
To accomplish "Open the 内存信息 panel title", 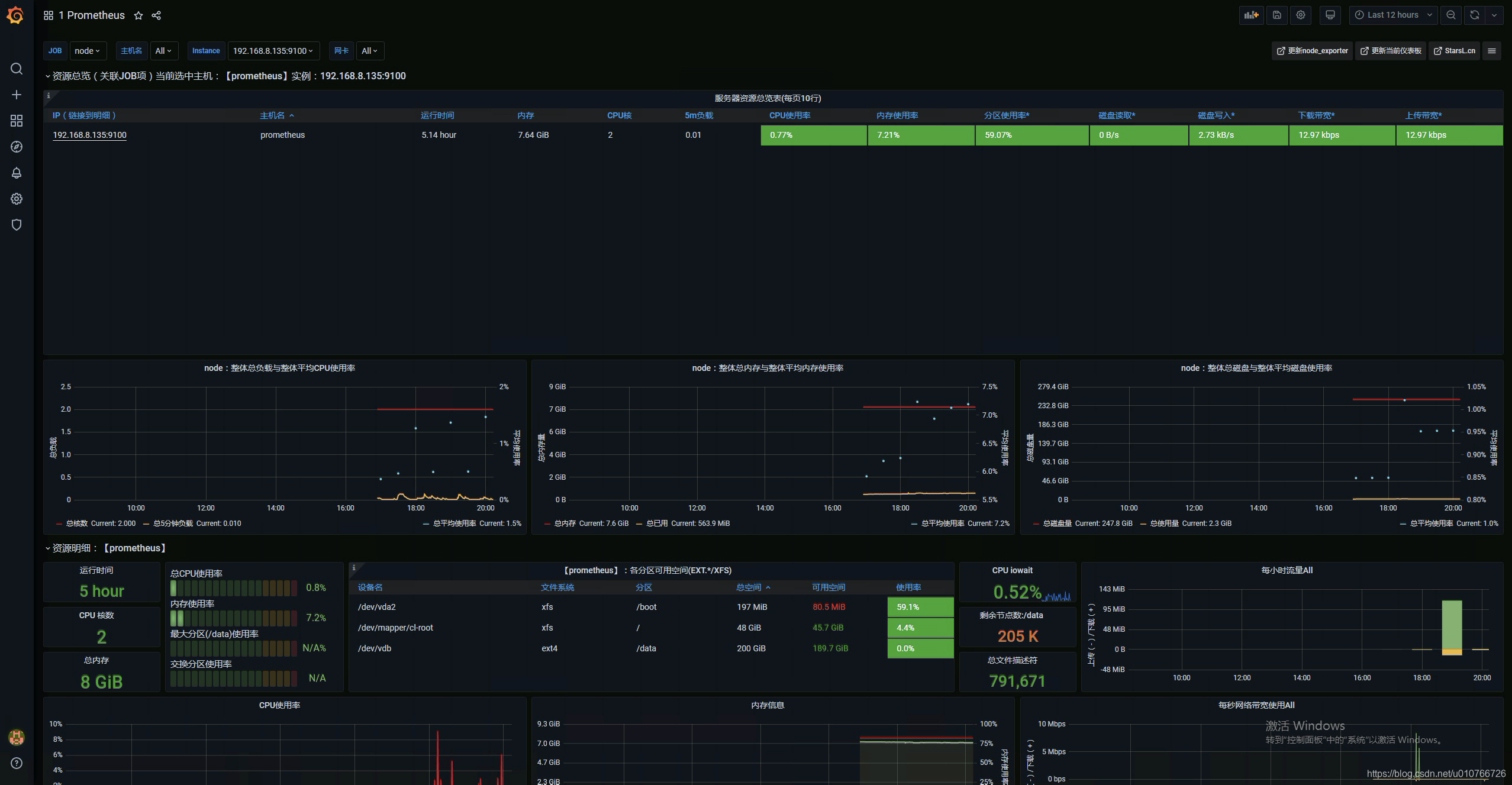I will (768, 705).
